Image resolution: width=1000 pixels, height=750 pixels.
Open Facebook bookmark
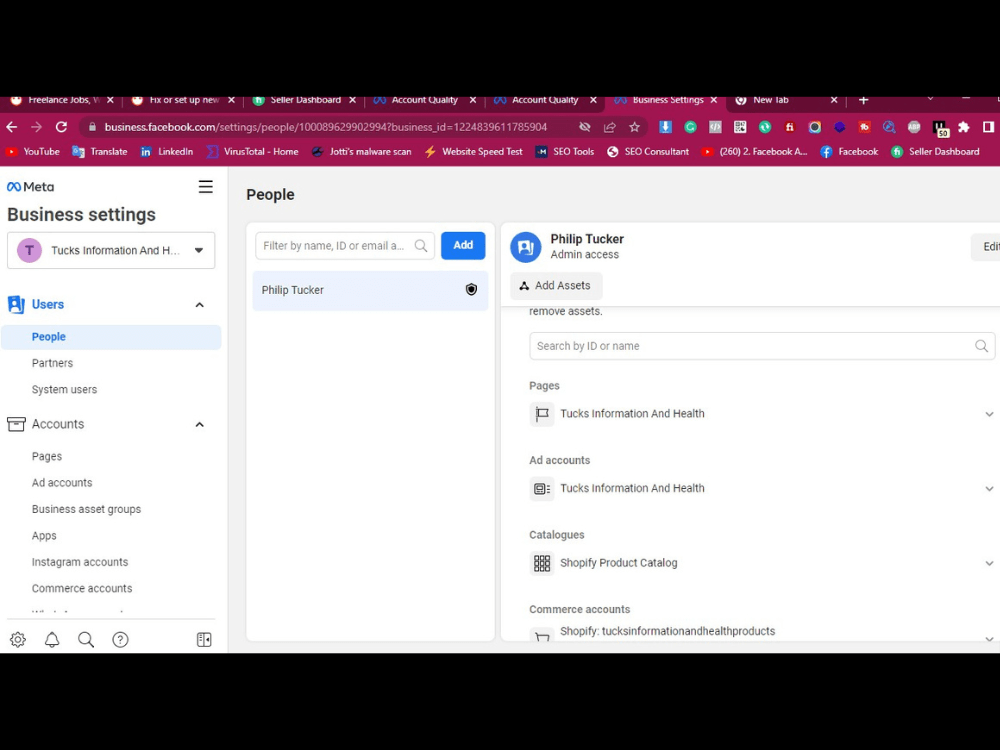coord(849,152)
